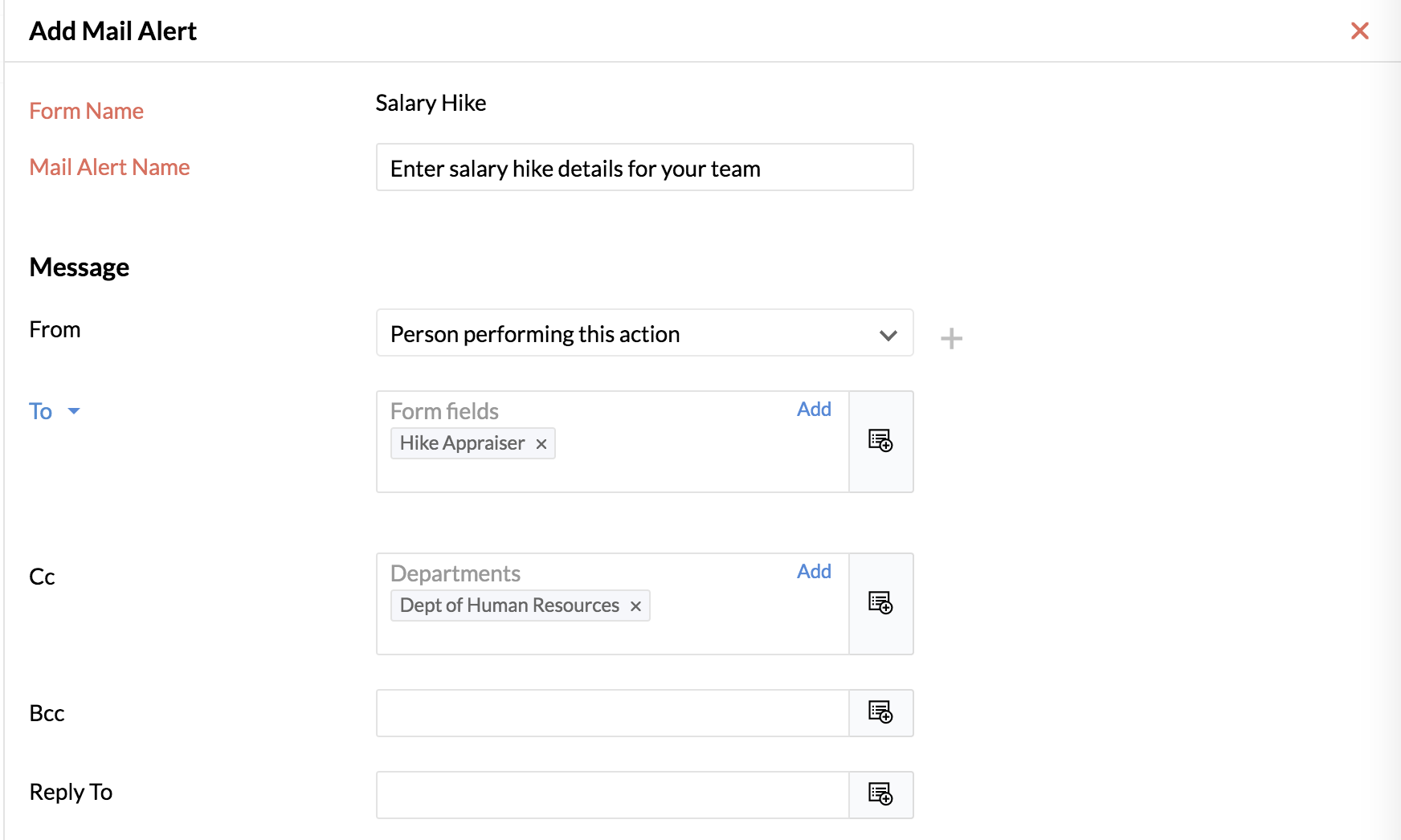Remove Hike Appraiser tag with its x

(x=541, y=444)
